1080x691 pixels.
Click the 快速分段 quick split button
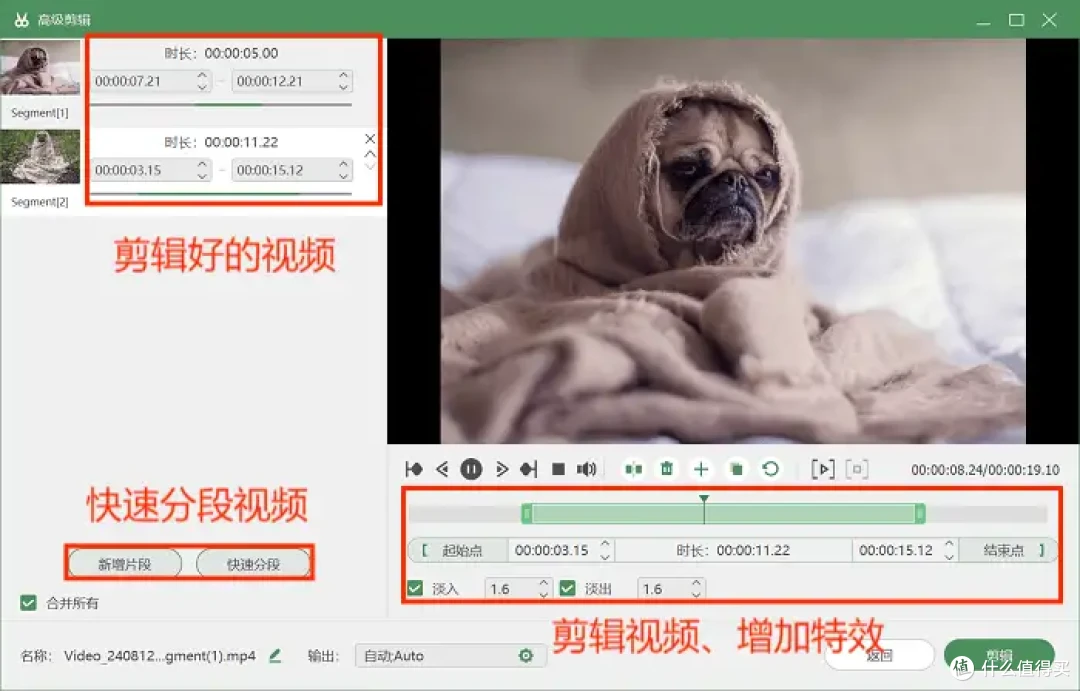click(x=253, y=564)
